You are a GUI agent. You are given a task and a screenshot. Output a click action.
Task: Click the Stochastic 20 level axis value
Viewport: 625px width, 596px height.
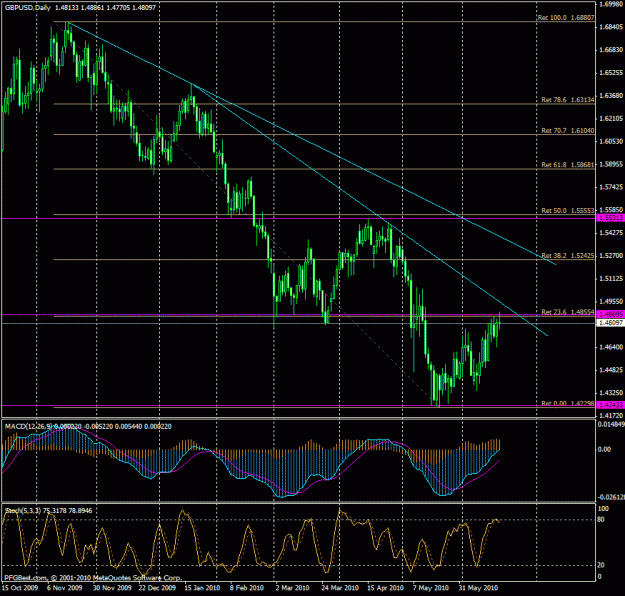(601, 565)
